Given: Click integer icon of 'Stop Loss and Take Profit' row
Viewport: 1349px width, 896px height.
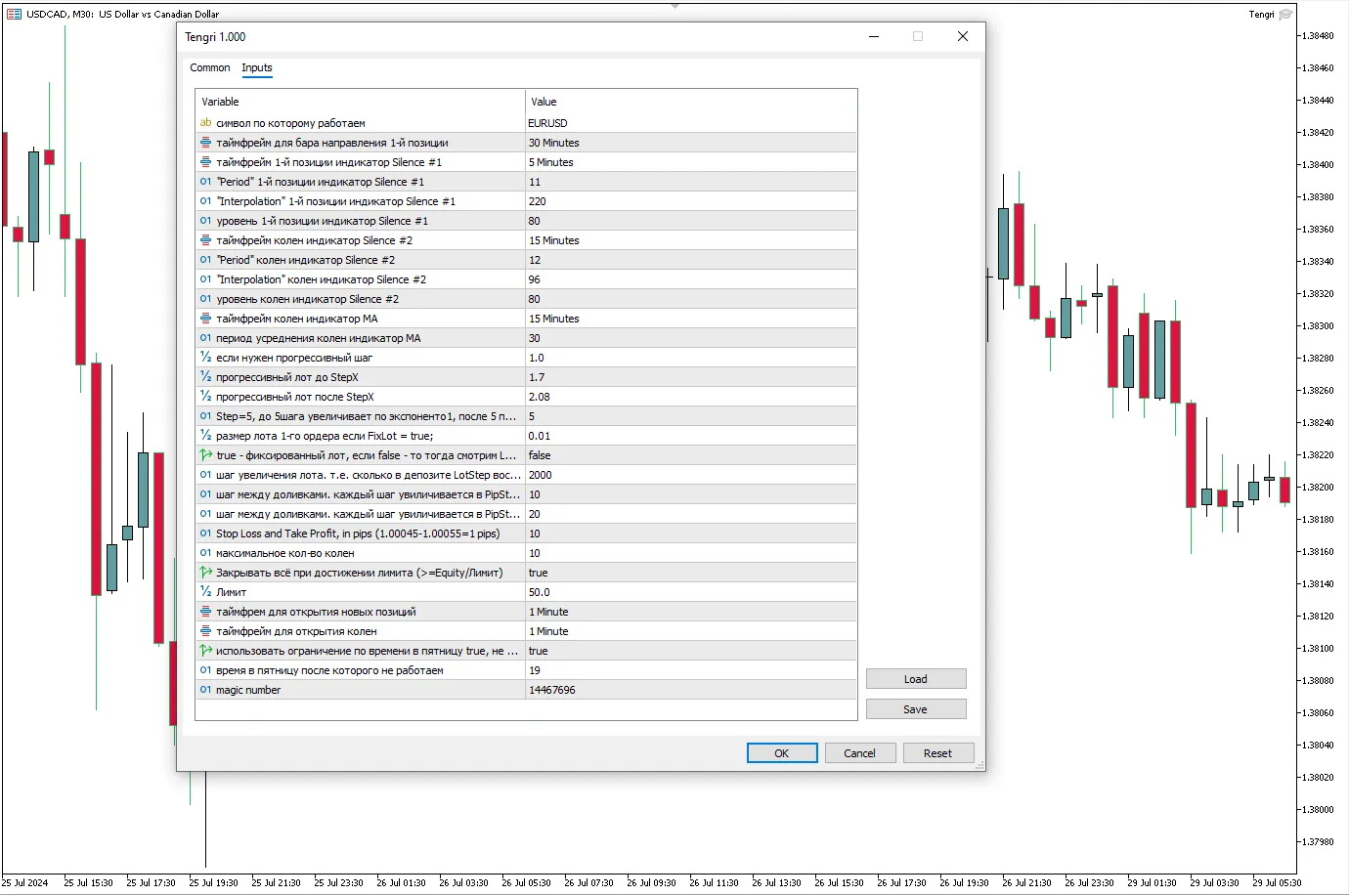Looking at the screenshot, I should [x=205, y=533].
